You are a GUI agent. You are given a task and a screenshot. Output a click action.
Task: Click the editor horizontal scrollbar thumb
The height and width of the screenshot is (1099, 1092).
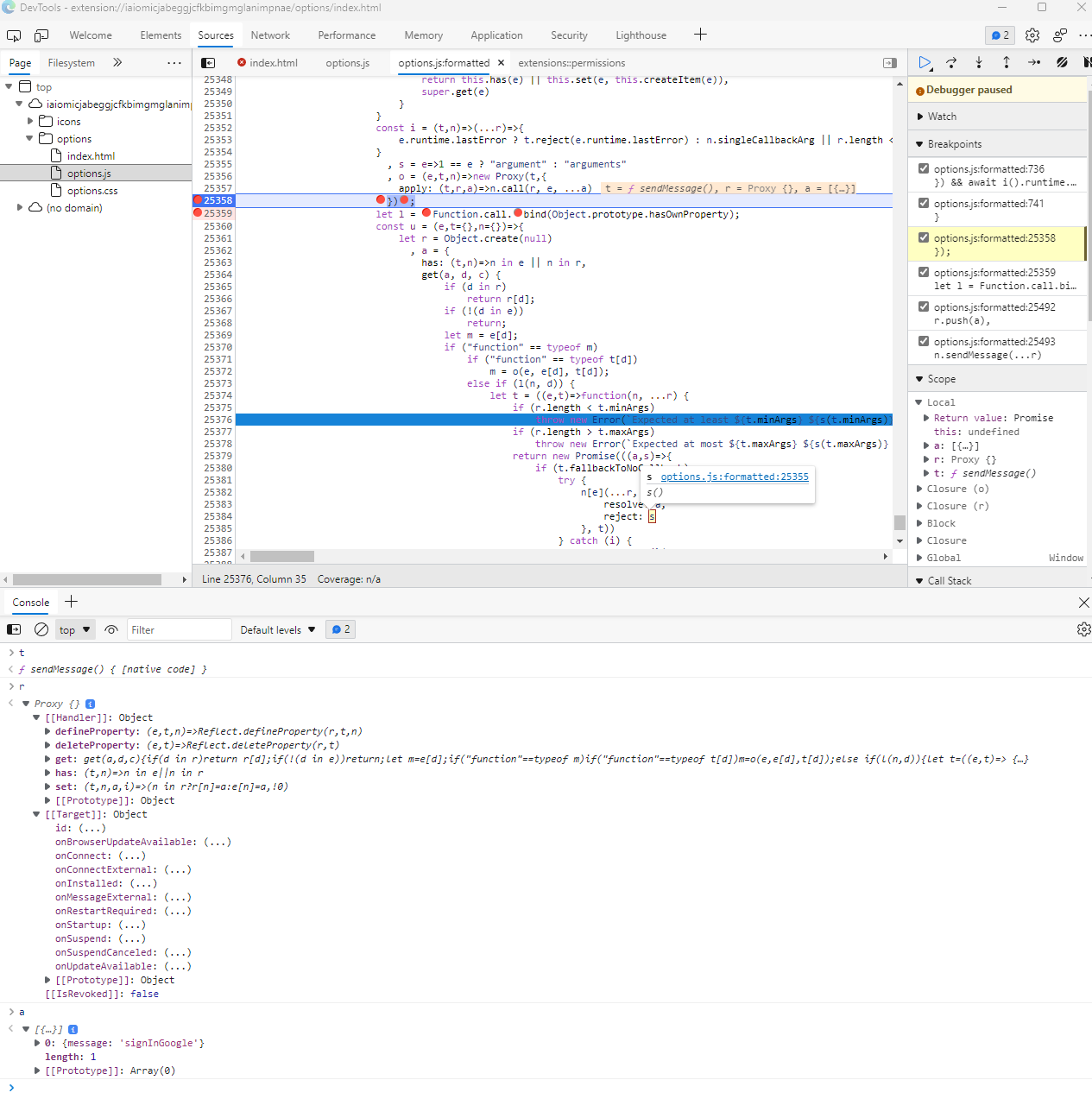(282, 556)
